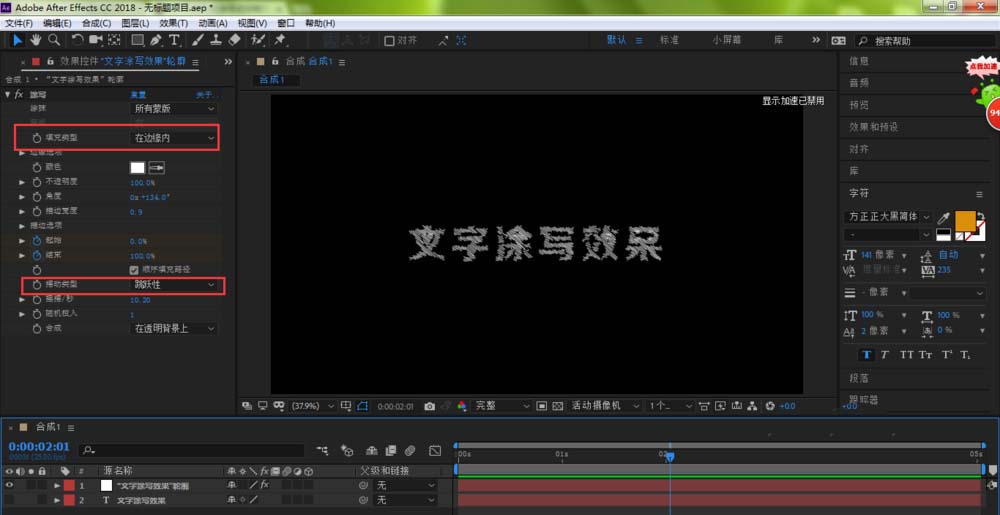Image resolution: width=1000 pixels, height=515 pixels.
Task: Click the orange fill color swatch
Action: (x=965, y=221)
